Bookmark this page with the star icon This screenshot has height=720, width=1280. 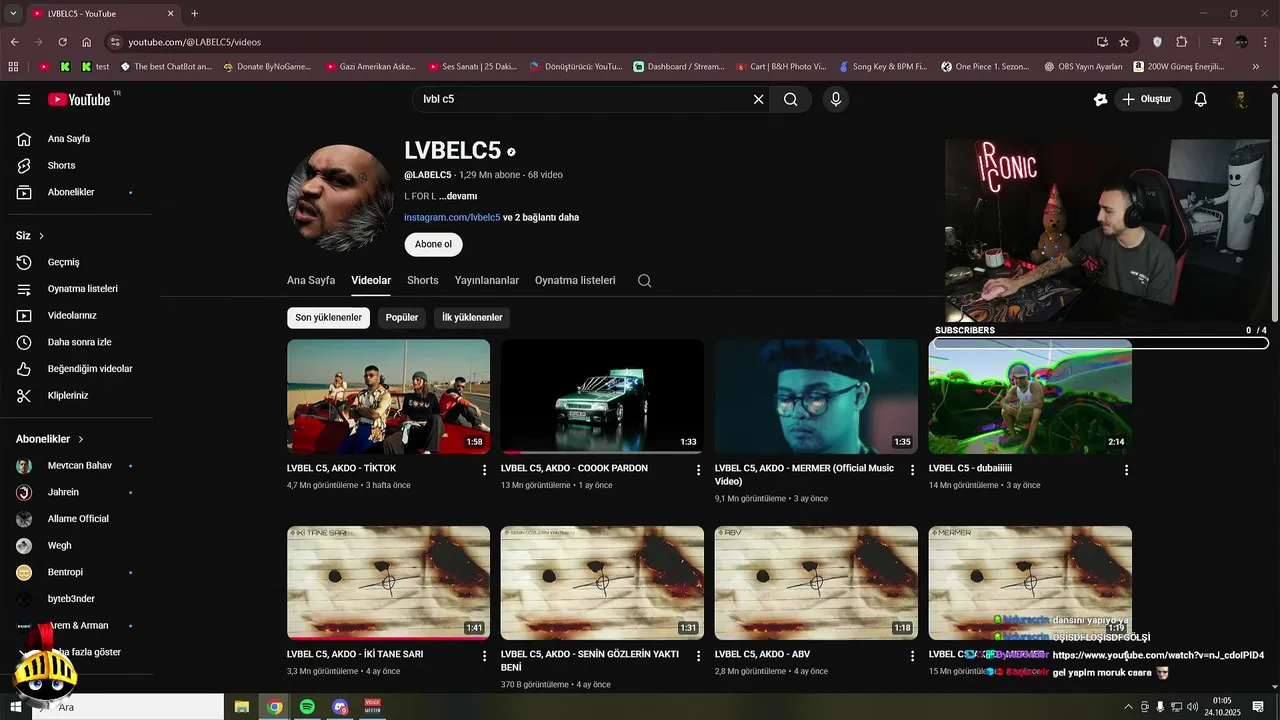point(1124,42)
